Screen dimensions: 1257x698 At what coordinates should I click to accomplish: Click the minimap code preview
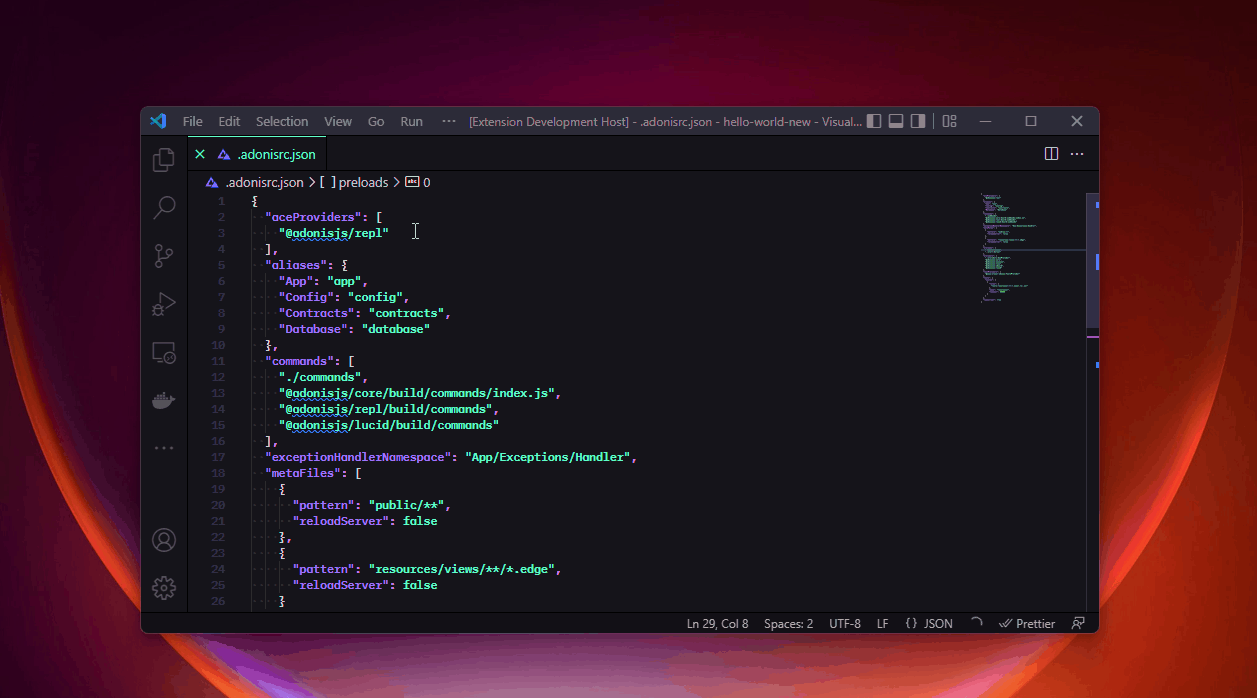1032,250
